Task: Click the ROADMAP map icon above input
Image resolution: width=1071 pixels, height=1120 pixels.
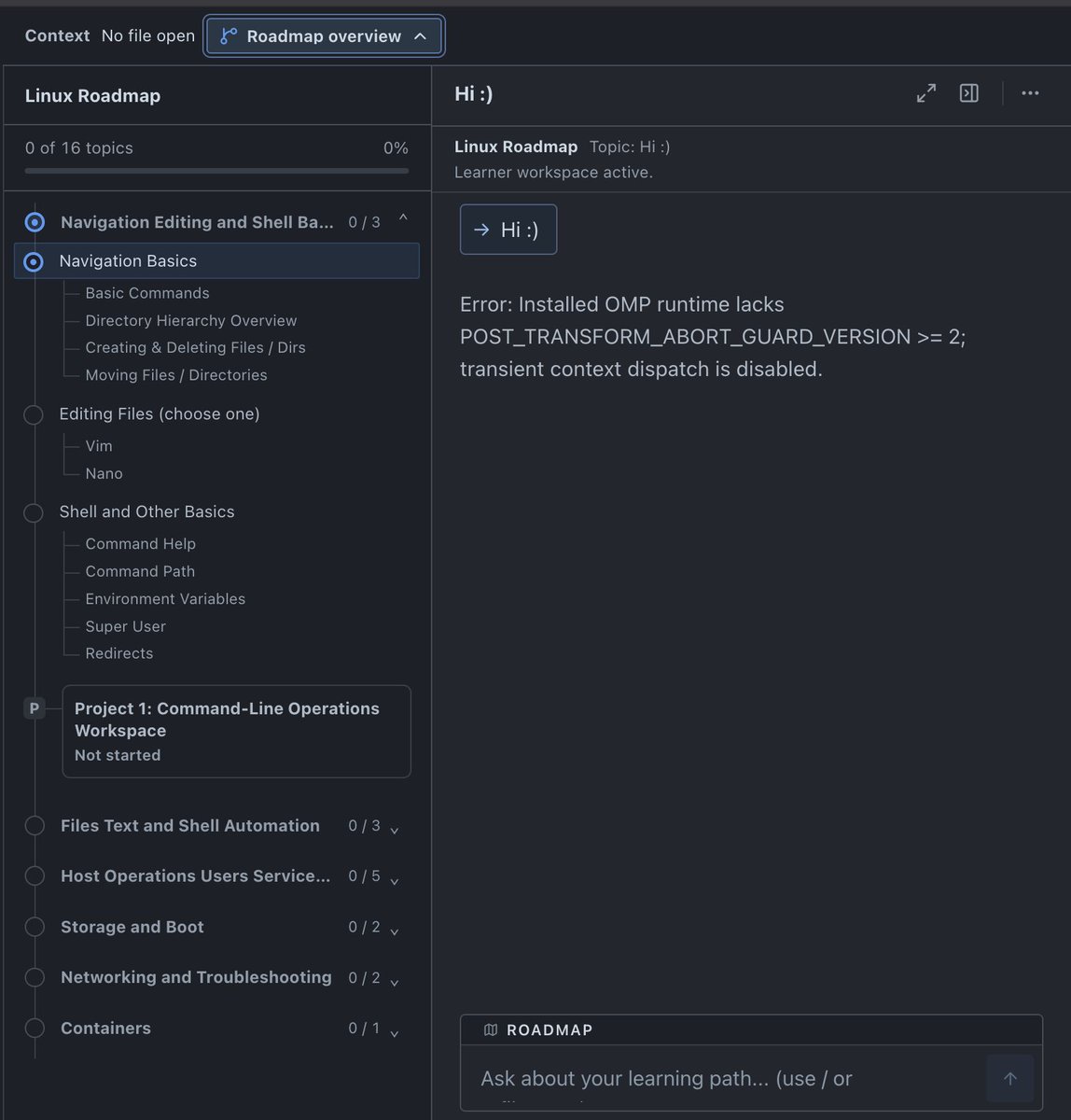Action: point(491,1030)
